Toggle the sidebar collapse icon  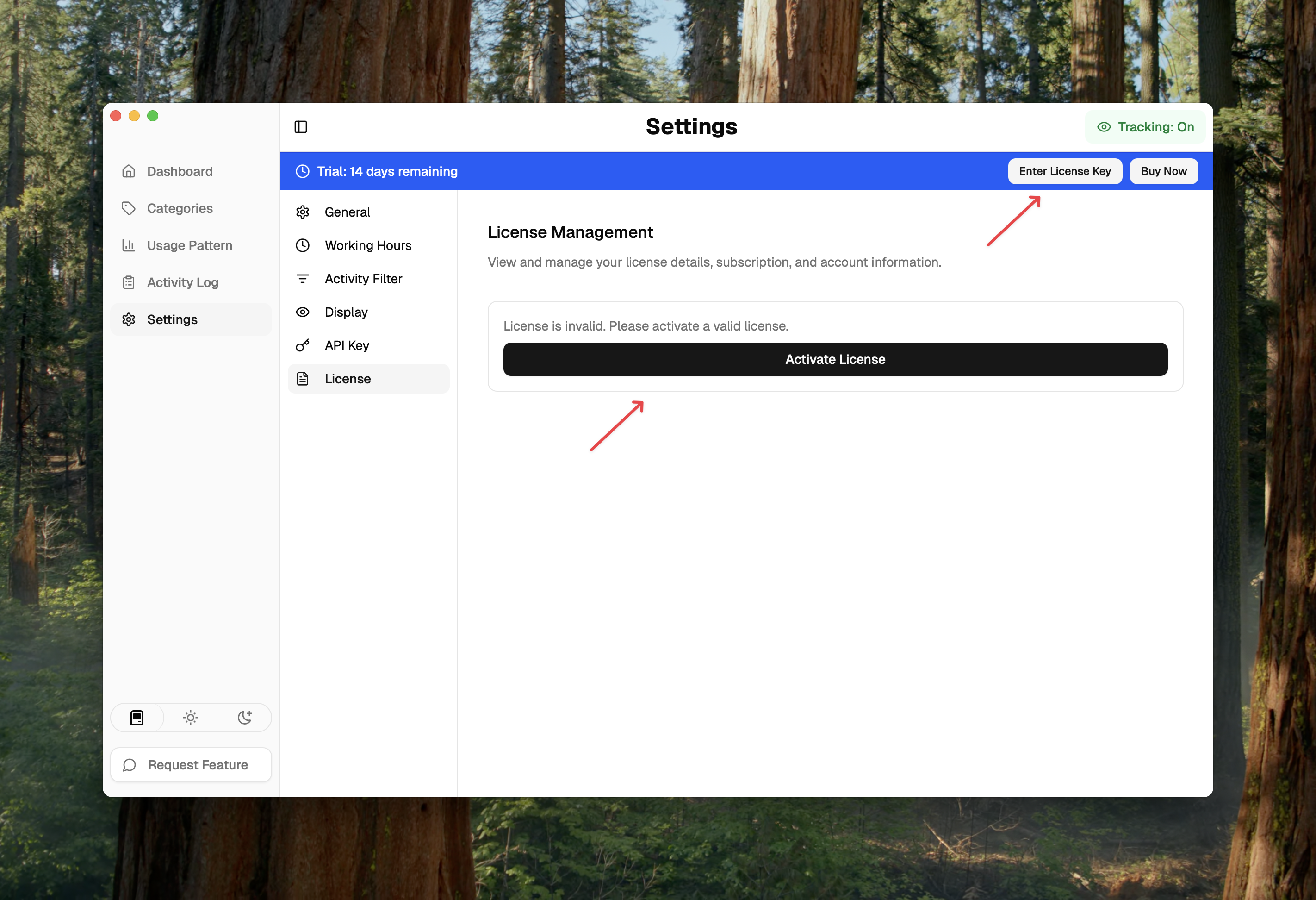click(301, 127)
